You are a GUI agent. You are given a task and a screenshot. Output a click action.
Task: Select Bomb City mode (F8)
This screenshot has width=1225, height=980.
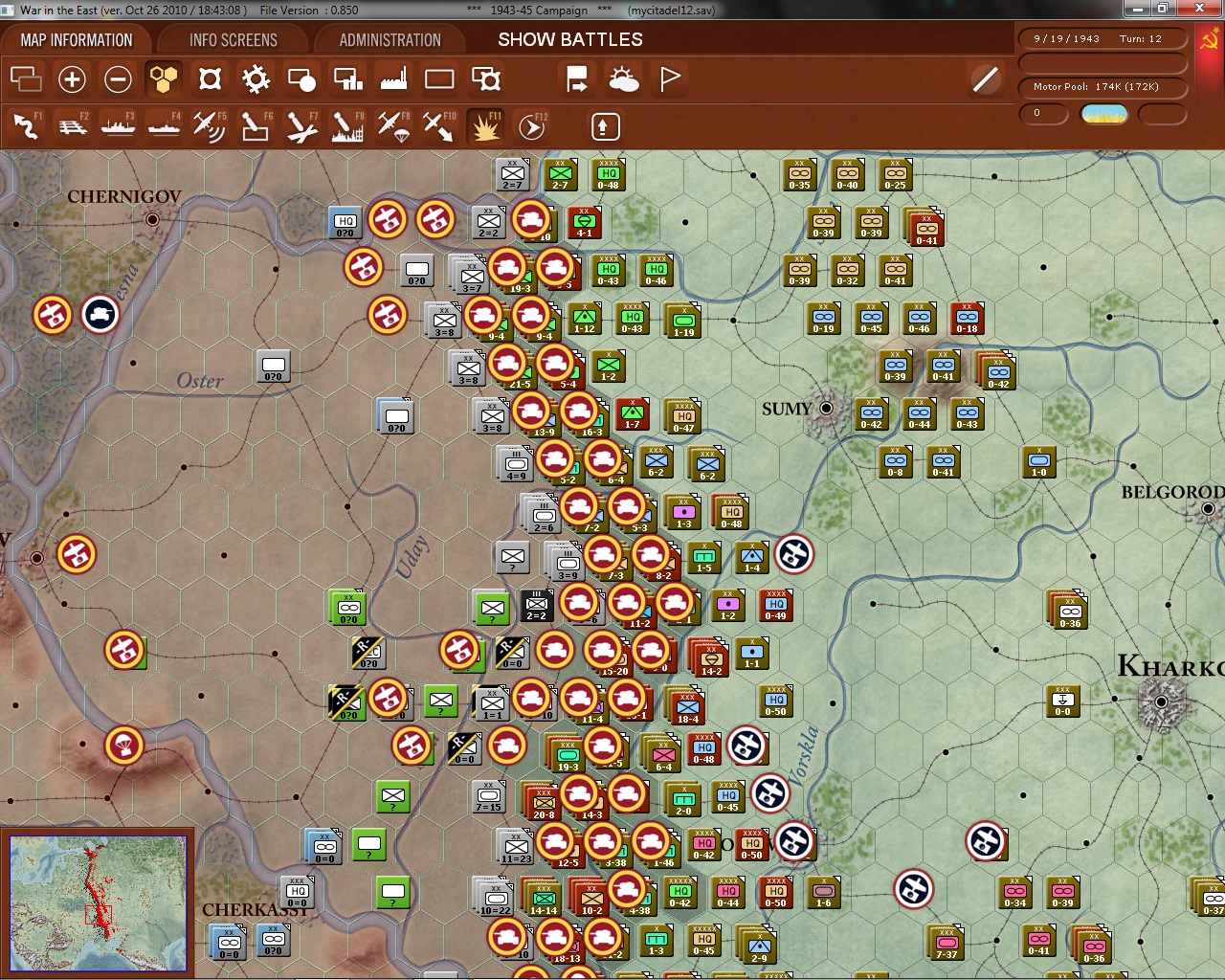point(347,125)
